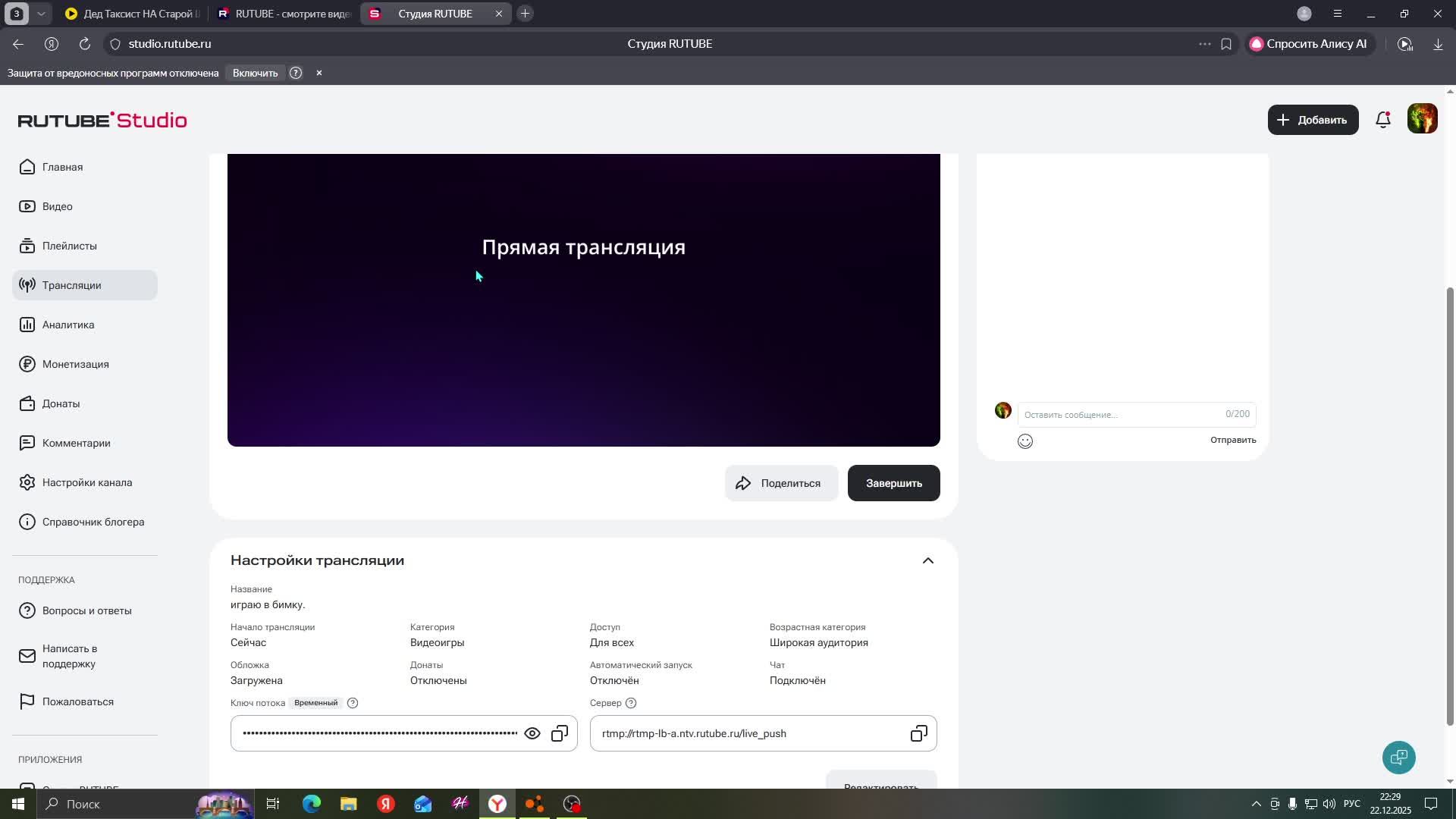This screenshot has width=1456, height=819.
Task: Copy the stream key to clipboard
Action: [x=560, y=733]
